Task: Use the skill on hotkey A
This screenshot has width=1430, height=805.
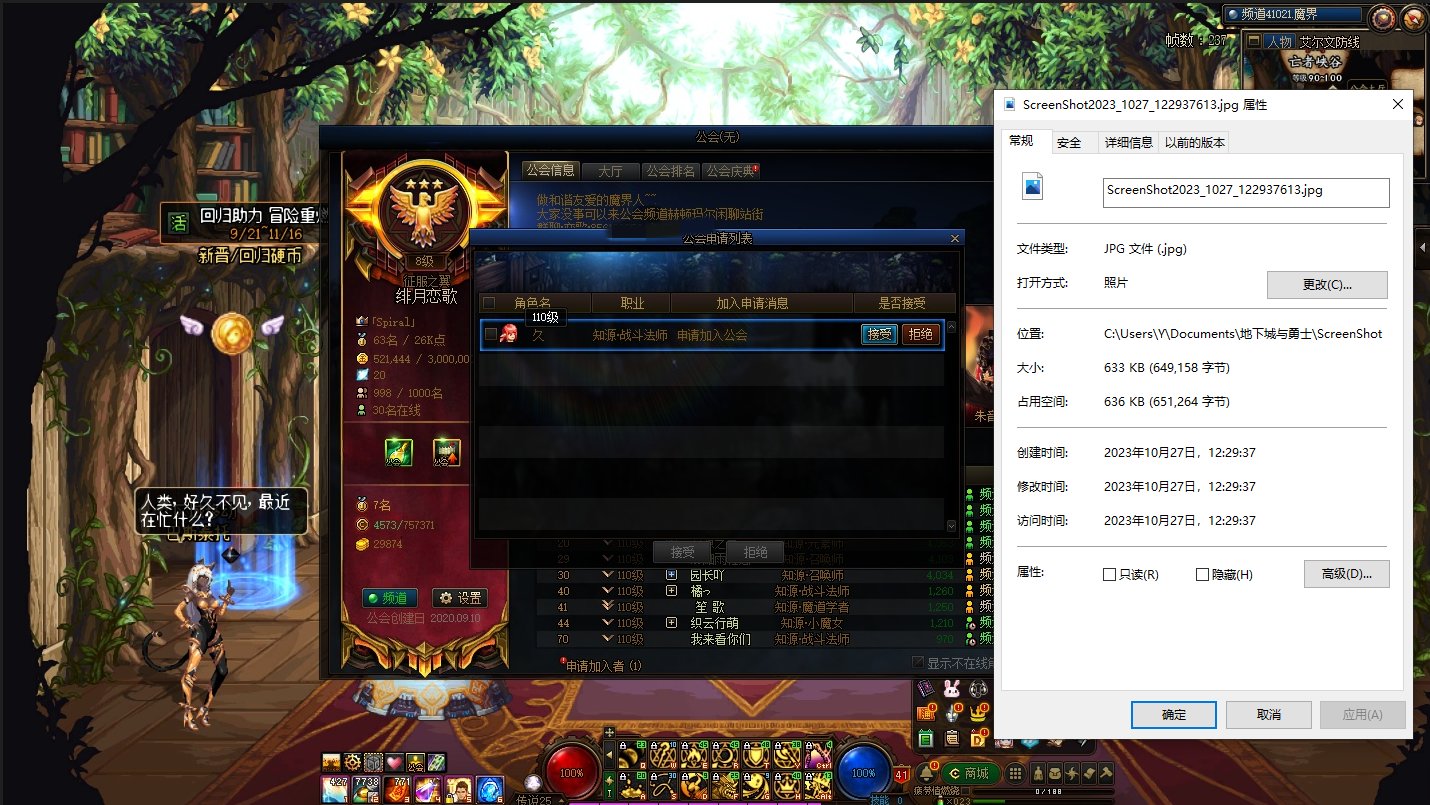Action: click(x=633, y=786)
